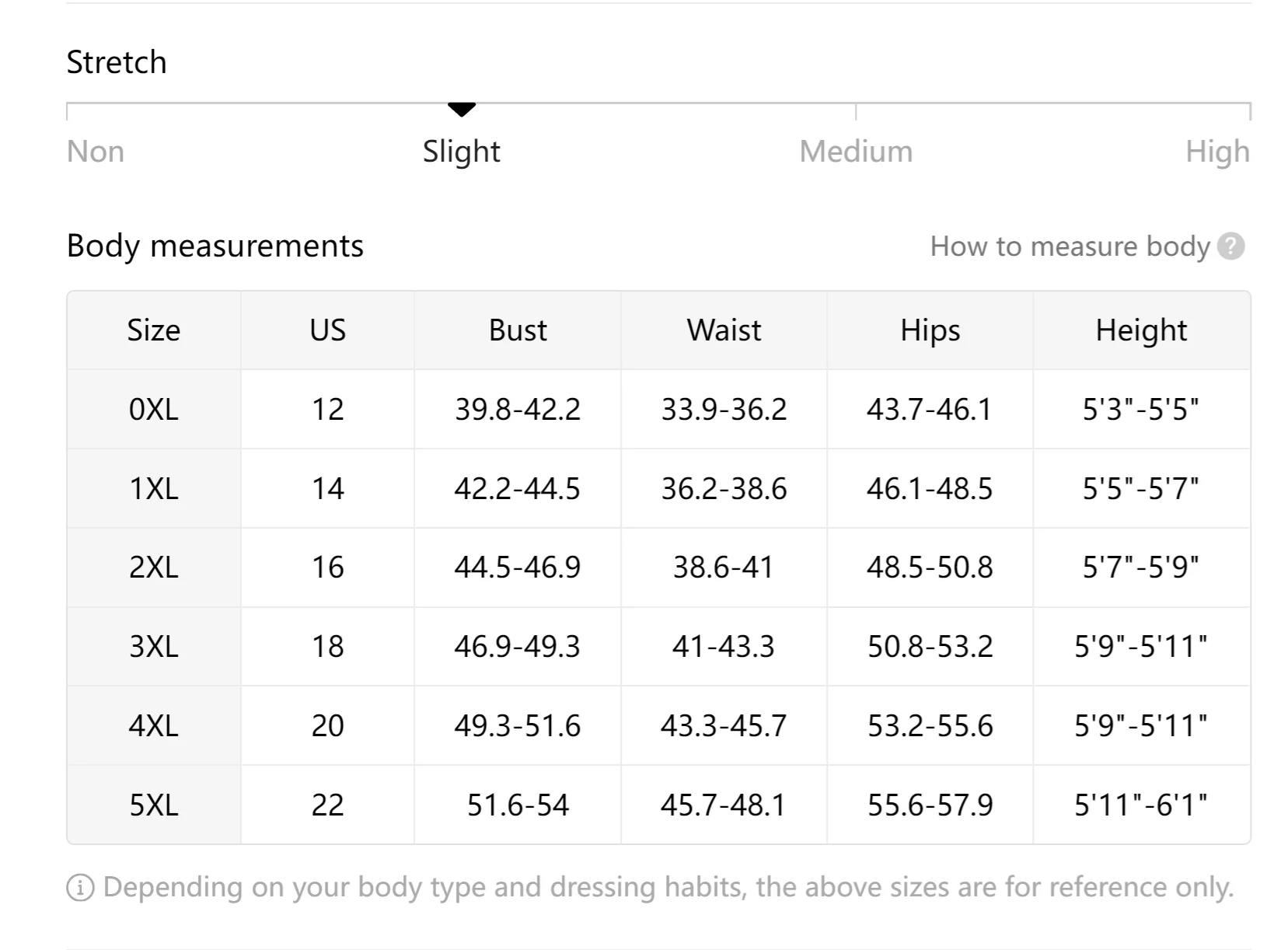The height and width of the screenshot is (950, 1288).
Task: Click the 1XL waist value 36.2-38.6
Action: [x=724, y=489]
